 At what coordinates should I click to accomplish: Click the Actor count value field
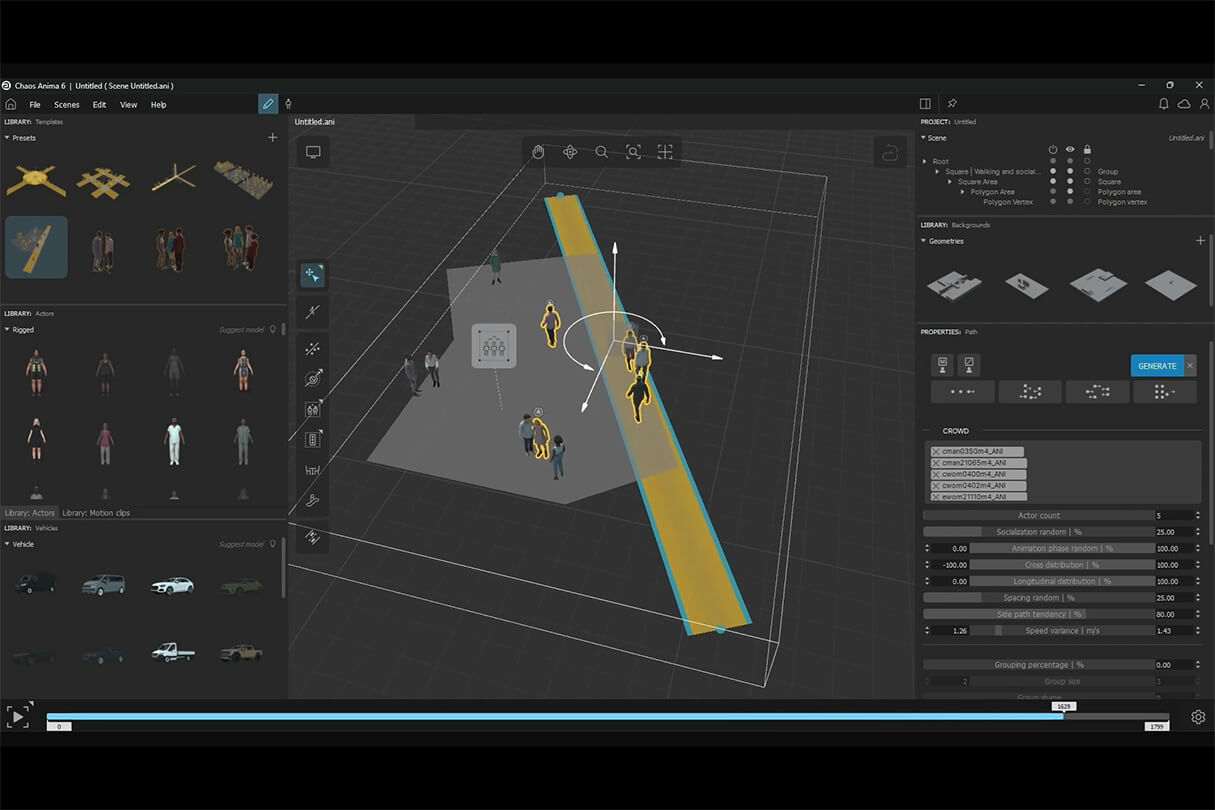click(1174, 516)
